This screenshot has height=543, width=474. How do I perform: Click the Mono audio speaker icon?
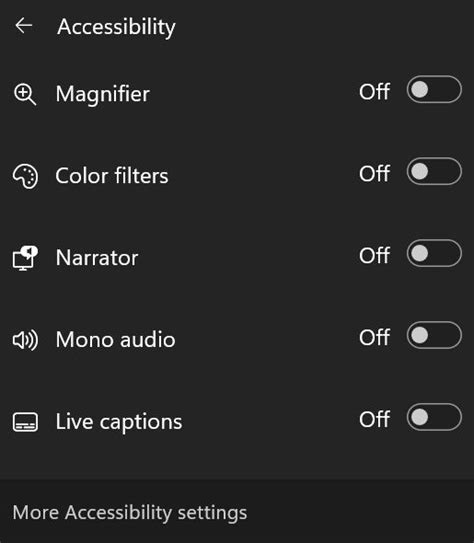point(25,340)
